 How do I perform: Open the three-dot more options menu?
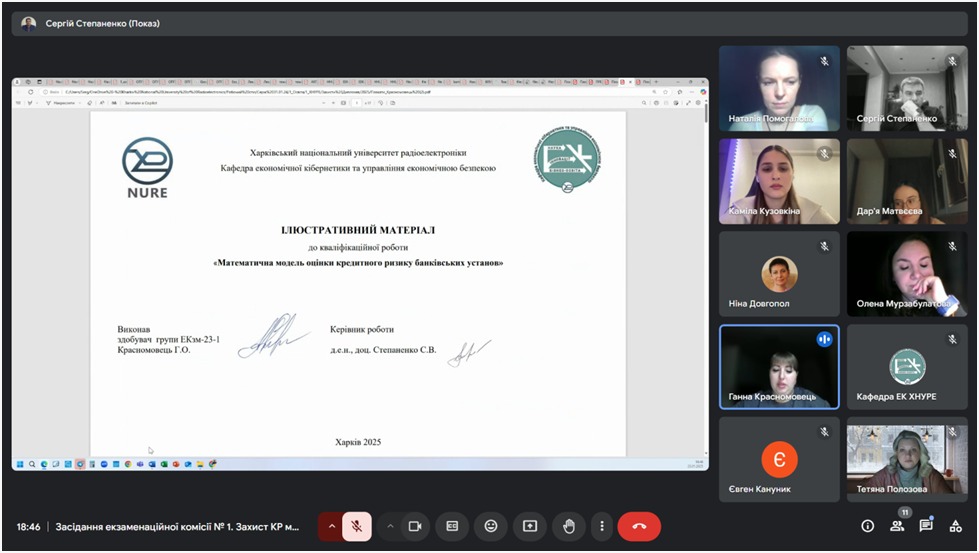(601, 526)
